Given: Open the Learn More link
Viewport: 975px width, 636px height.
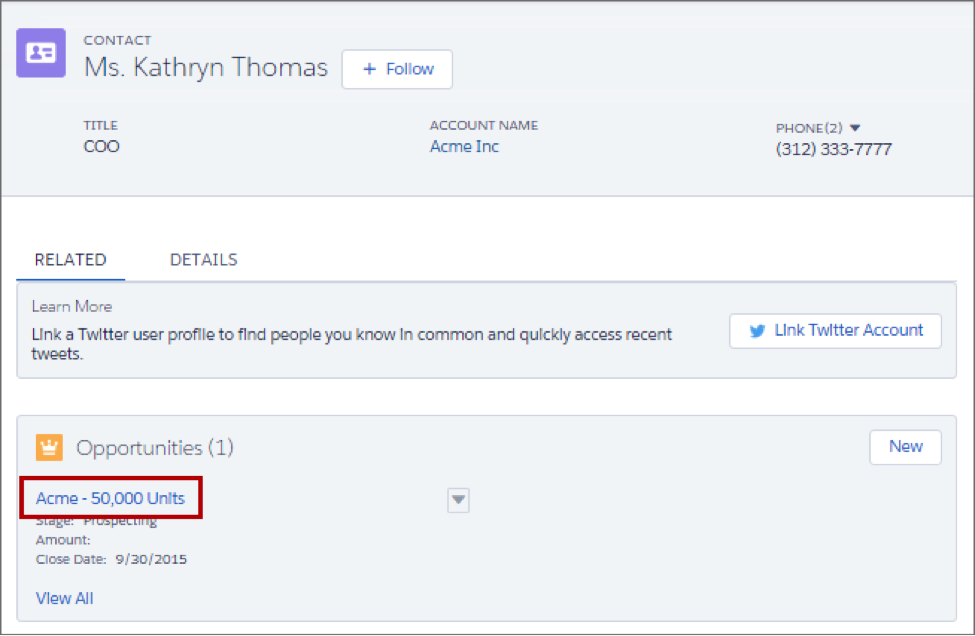Looking at the screenshot, I should coord(72,306).
